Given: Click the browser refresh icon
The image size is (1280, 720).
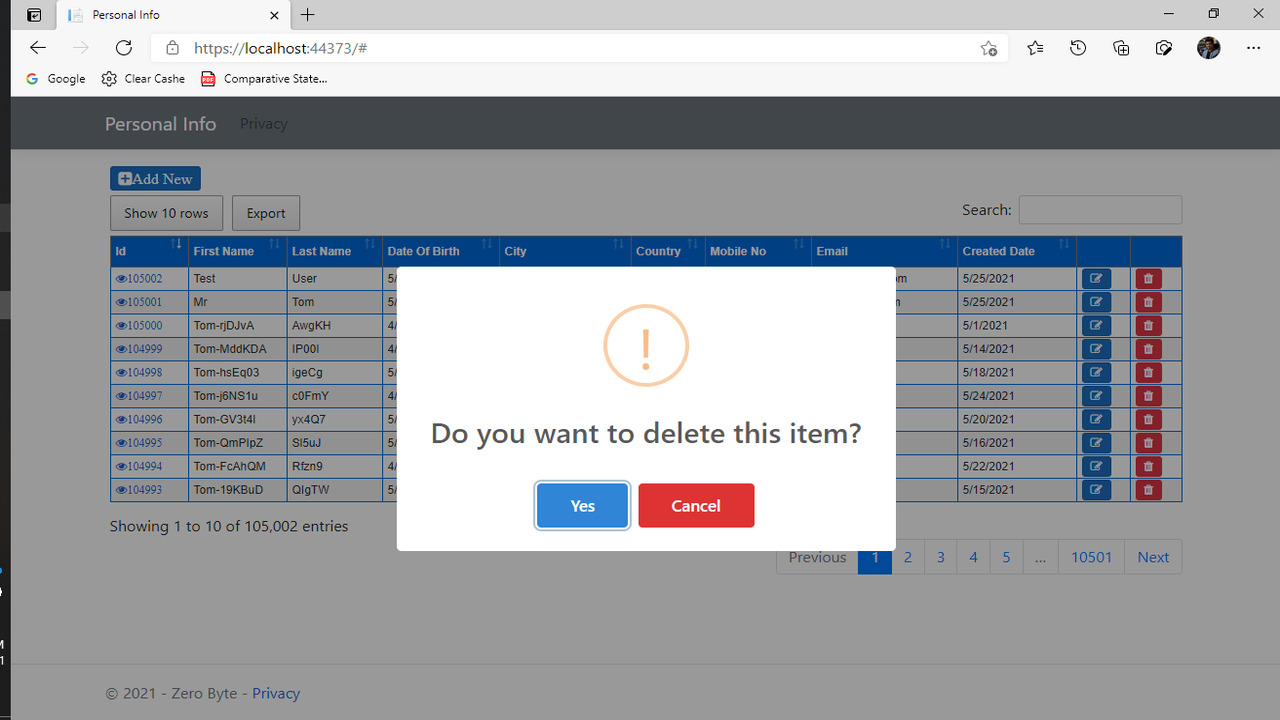Looking at the screenshot, I should pyautogui.click(x=123, y=47).
